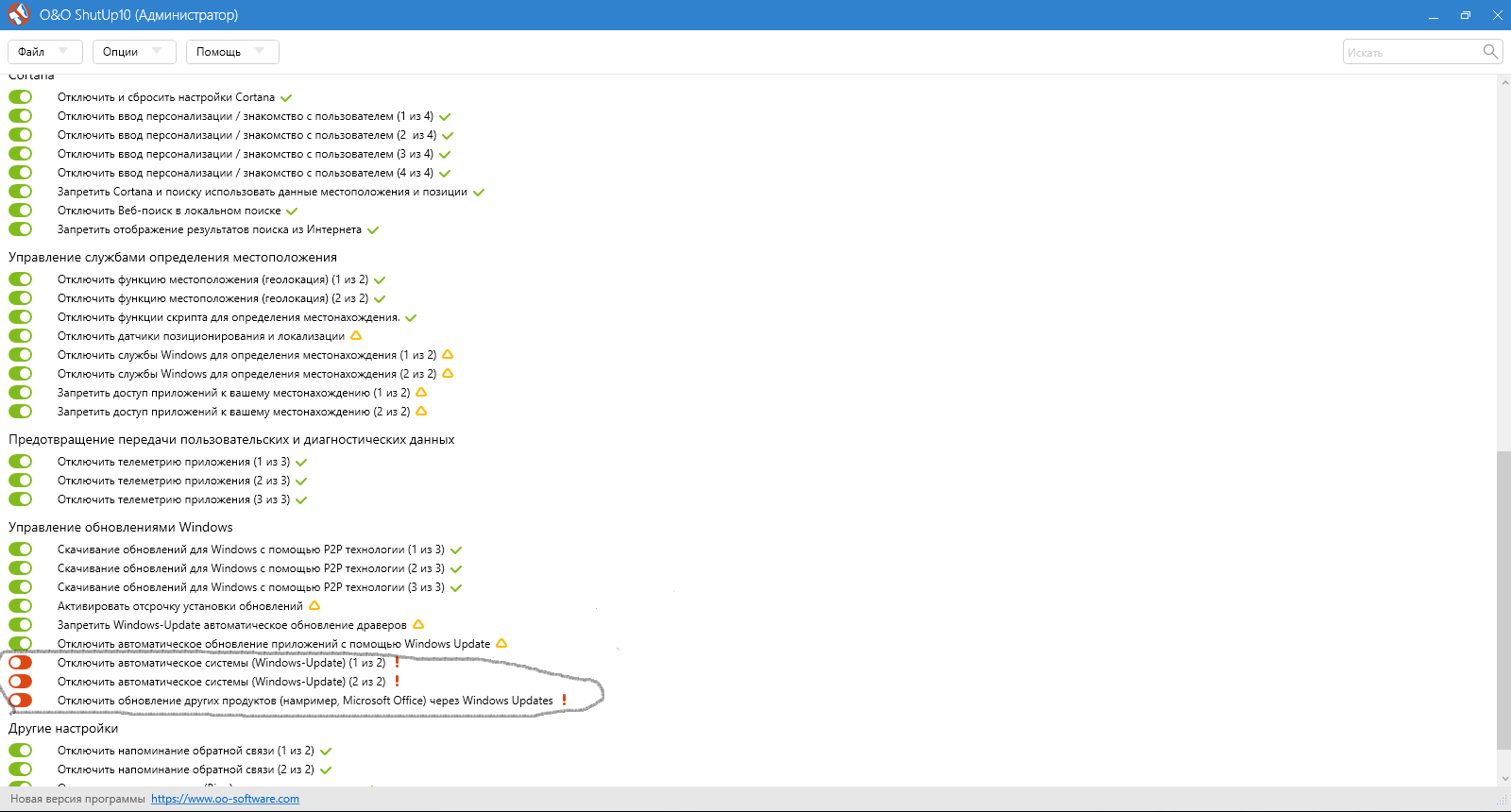Click text Отключить датчики позиционирования и локализации
Screen dimensions: 1511x812
(201, 336)
